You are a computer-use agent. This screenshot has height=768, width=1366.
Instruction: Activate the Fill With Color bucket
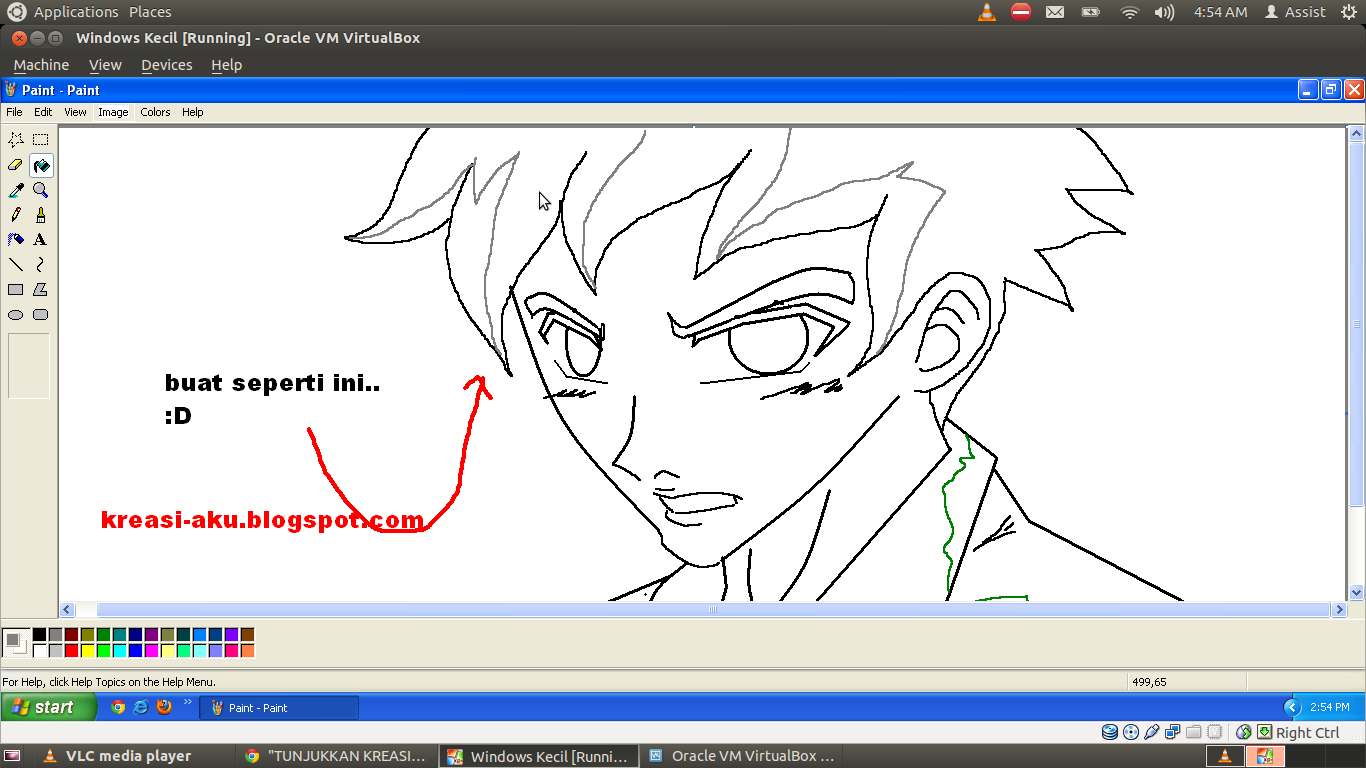(x=40, y=165)
